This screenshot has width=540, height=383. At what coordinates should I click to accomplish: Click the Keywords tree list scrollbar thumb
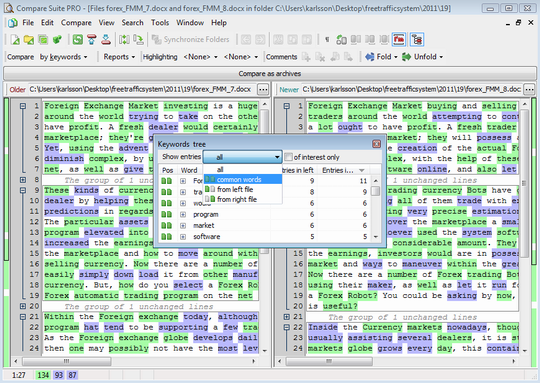(376, 191)
